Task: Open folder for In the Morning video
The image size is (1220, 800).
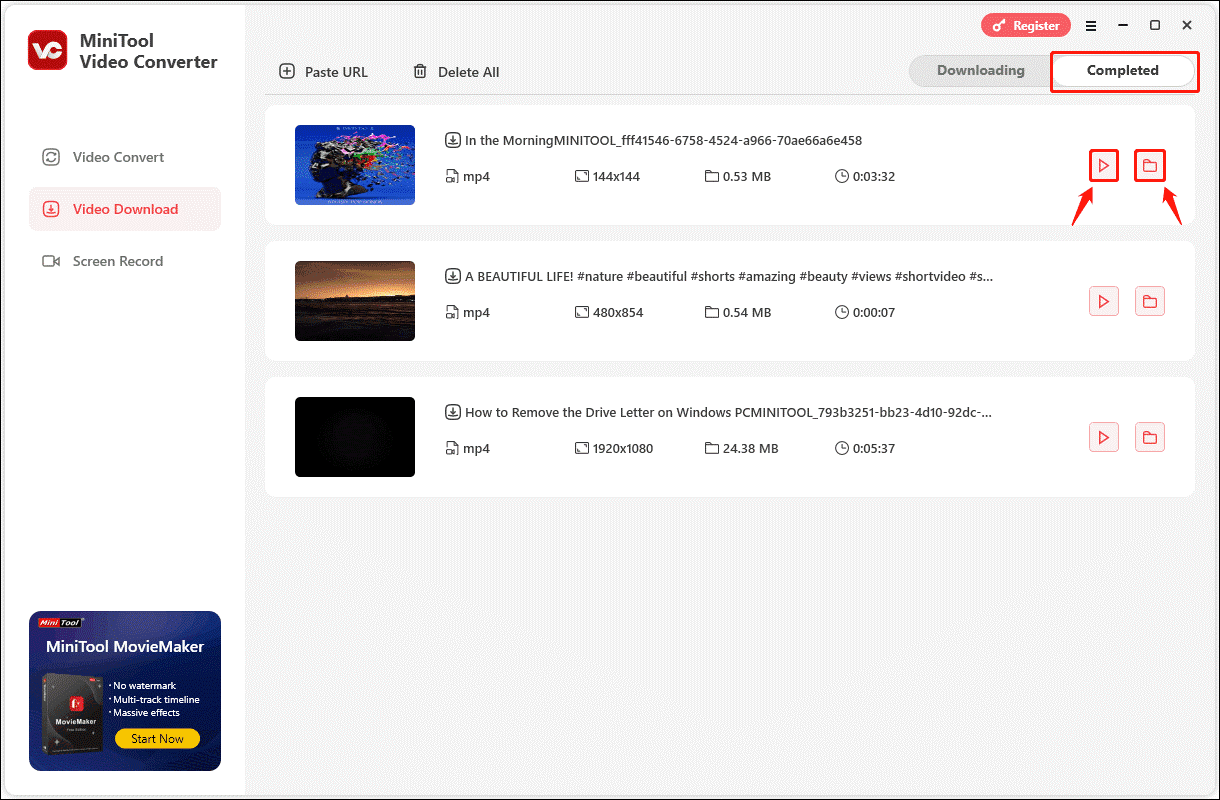Action: pyautogui.click(x=1150, y=165)
